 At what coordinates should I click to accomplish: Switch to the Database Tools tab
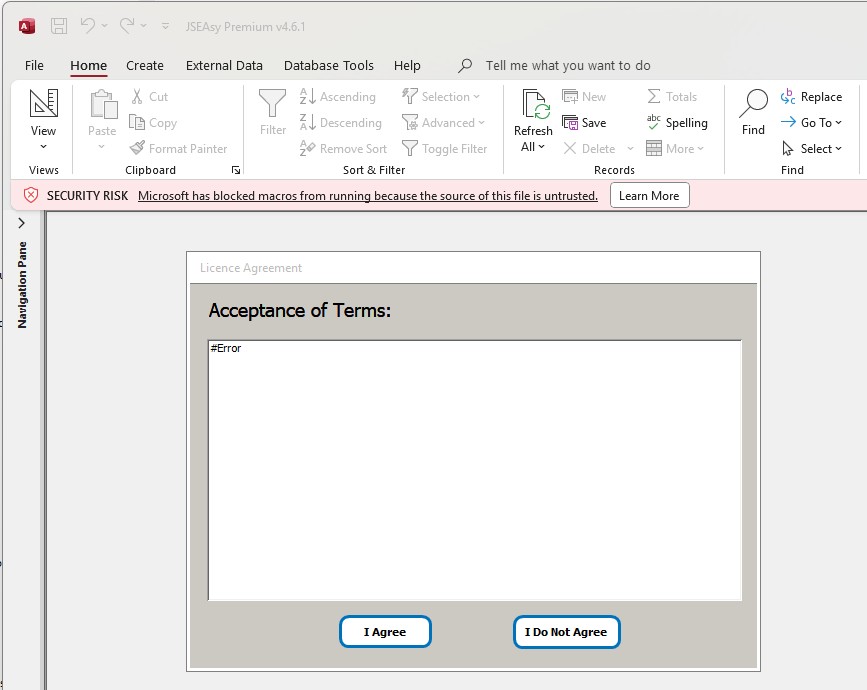coord(329,66)
